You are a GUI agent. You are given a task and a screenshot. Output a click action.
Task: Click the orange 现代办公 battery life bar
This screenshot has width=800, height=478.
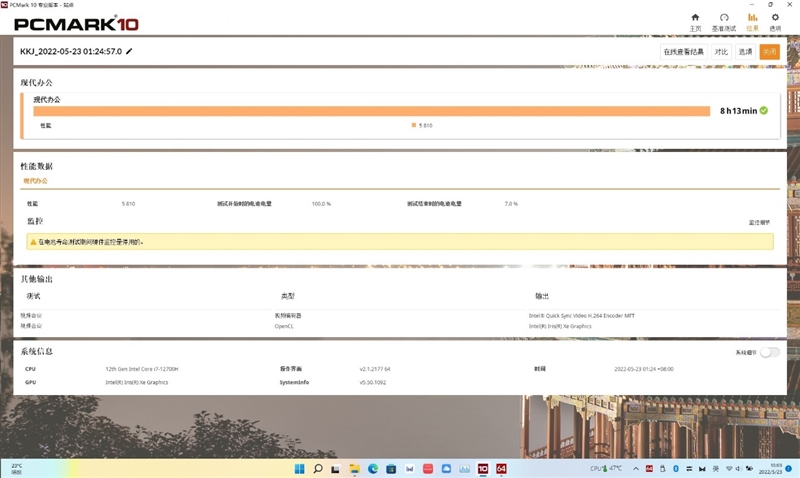coord(371,111)
